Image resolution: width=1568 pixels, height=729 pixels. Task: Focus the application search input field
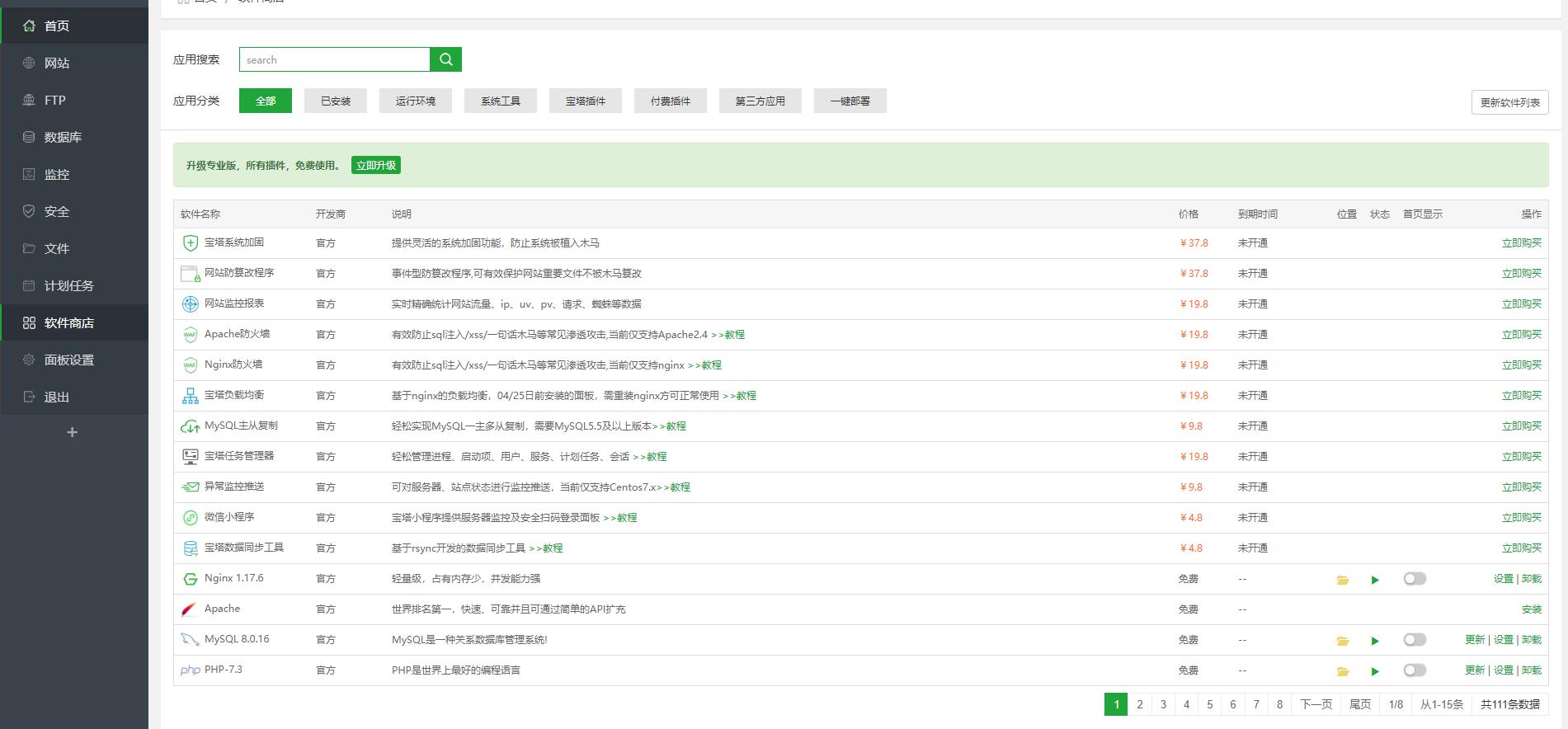coord(334,59)
